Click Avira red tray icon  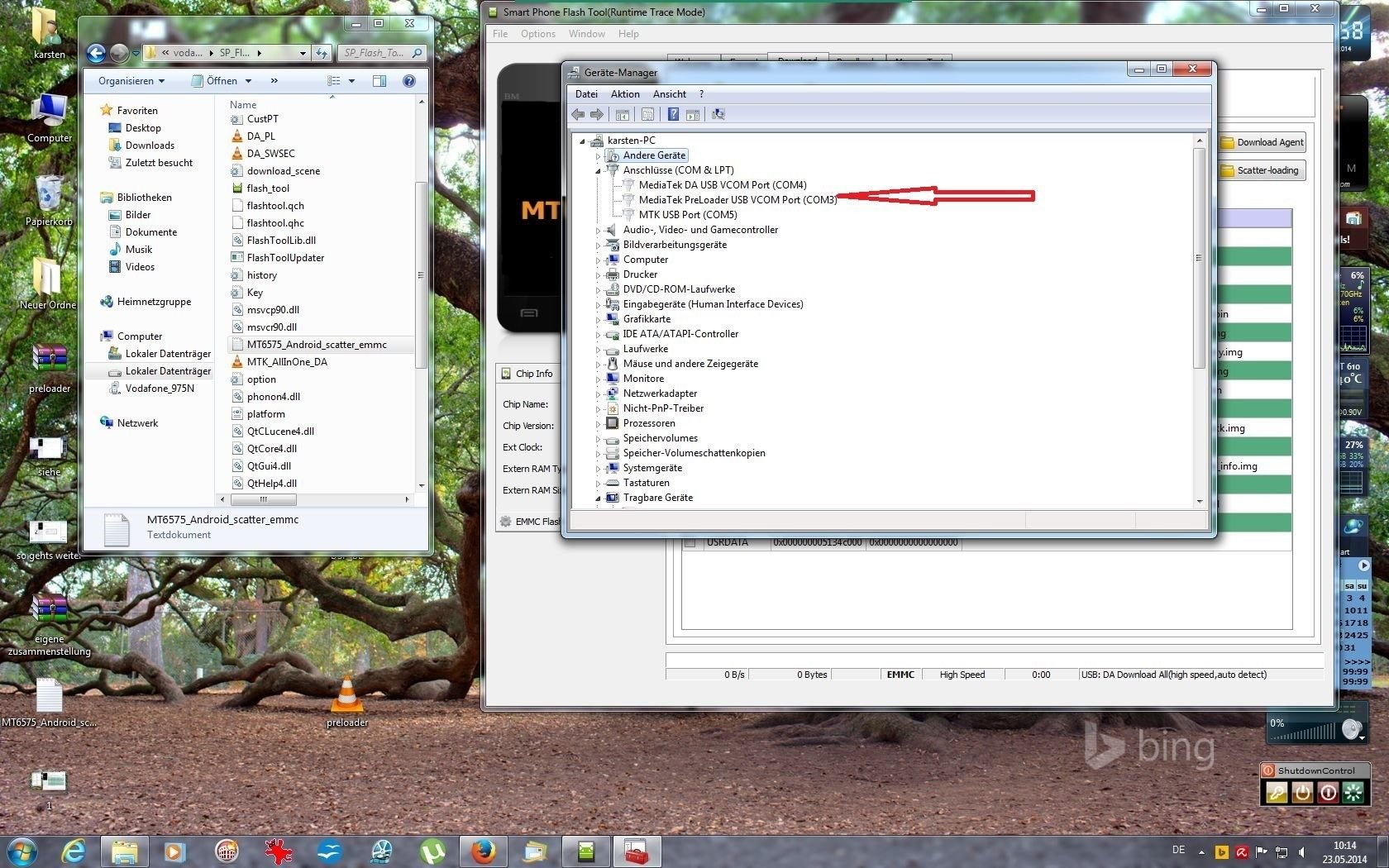point(1242,851)
